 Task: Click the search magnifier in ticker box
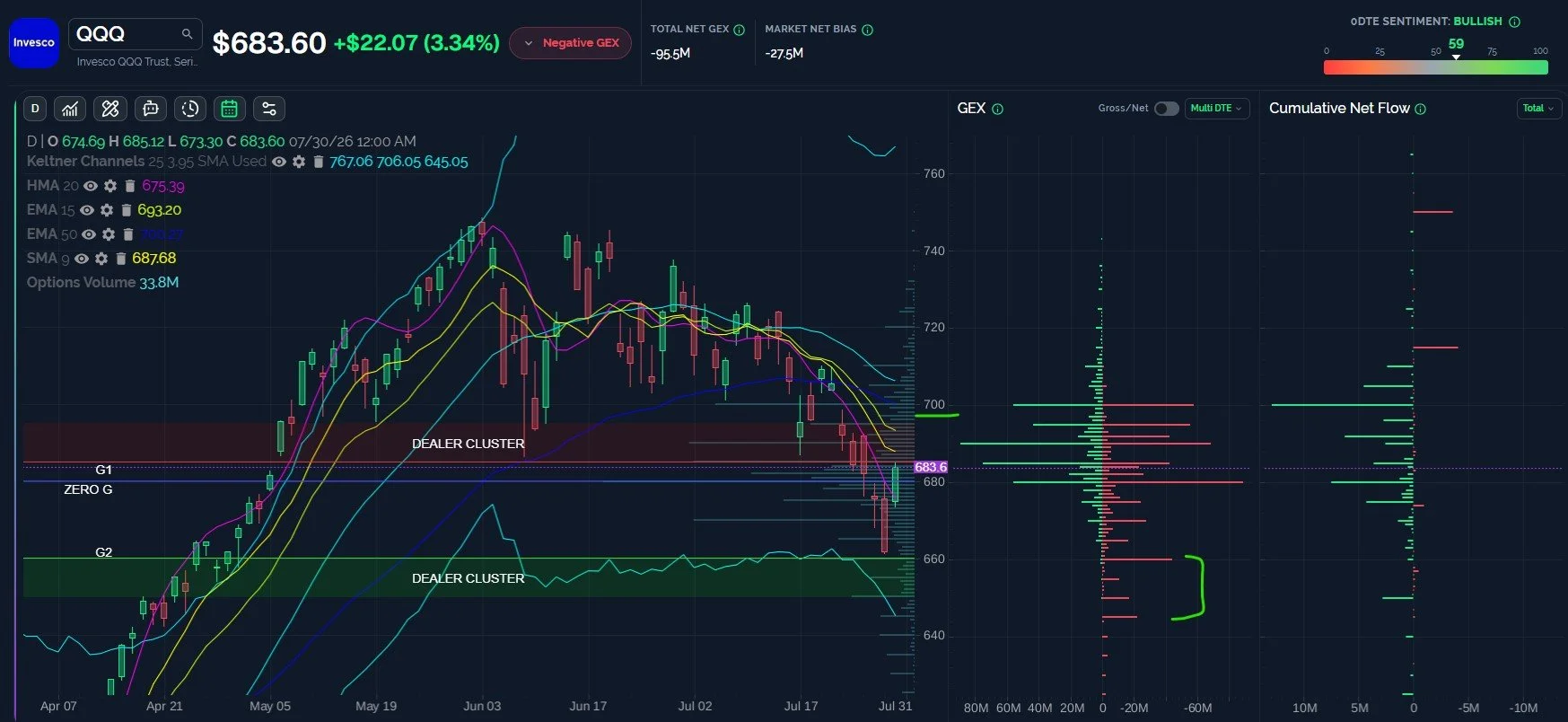pyautogui.click(x=187, y=34)
